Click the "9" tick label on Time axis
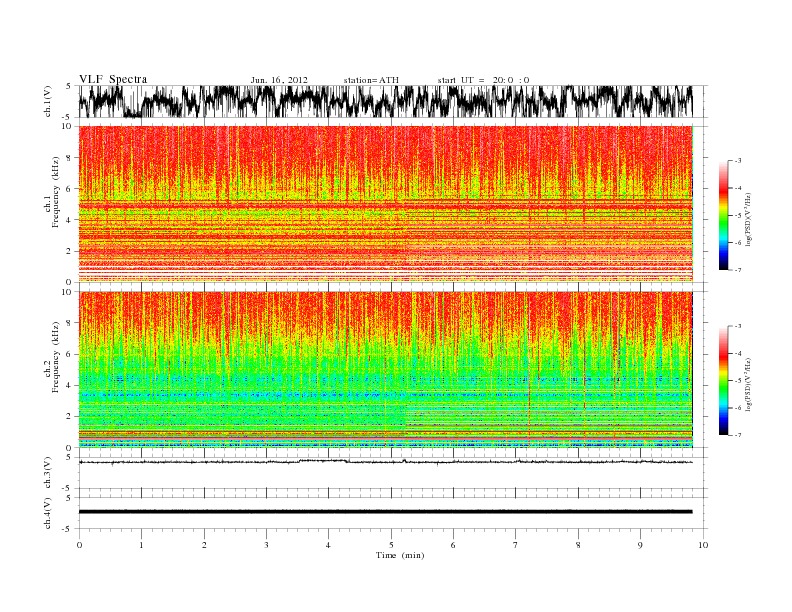This screenshot has width=792, height=612. tap(640, 545)
